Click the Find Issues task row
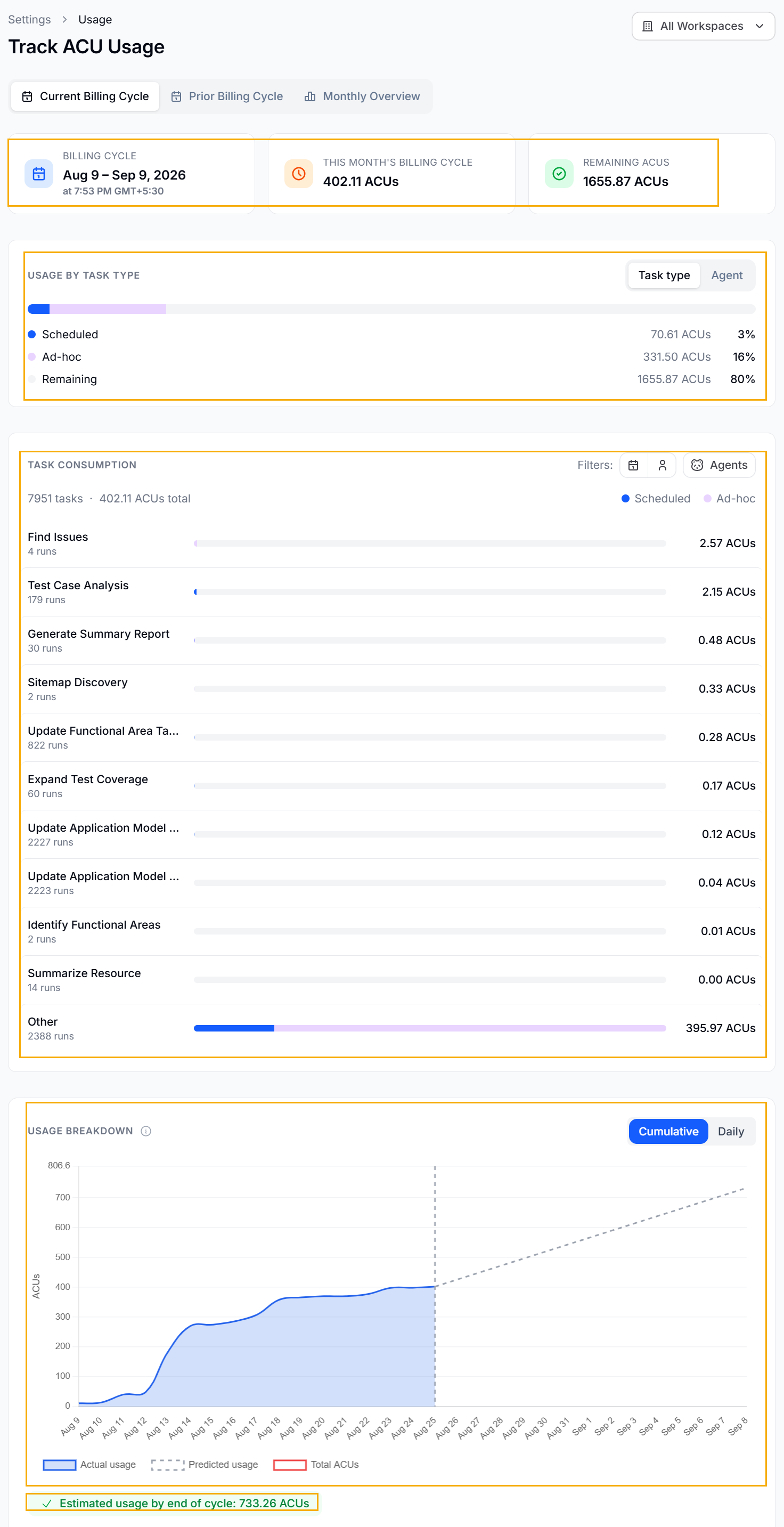Viewport: 784px width, 1527px height. [391, 543]
